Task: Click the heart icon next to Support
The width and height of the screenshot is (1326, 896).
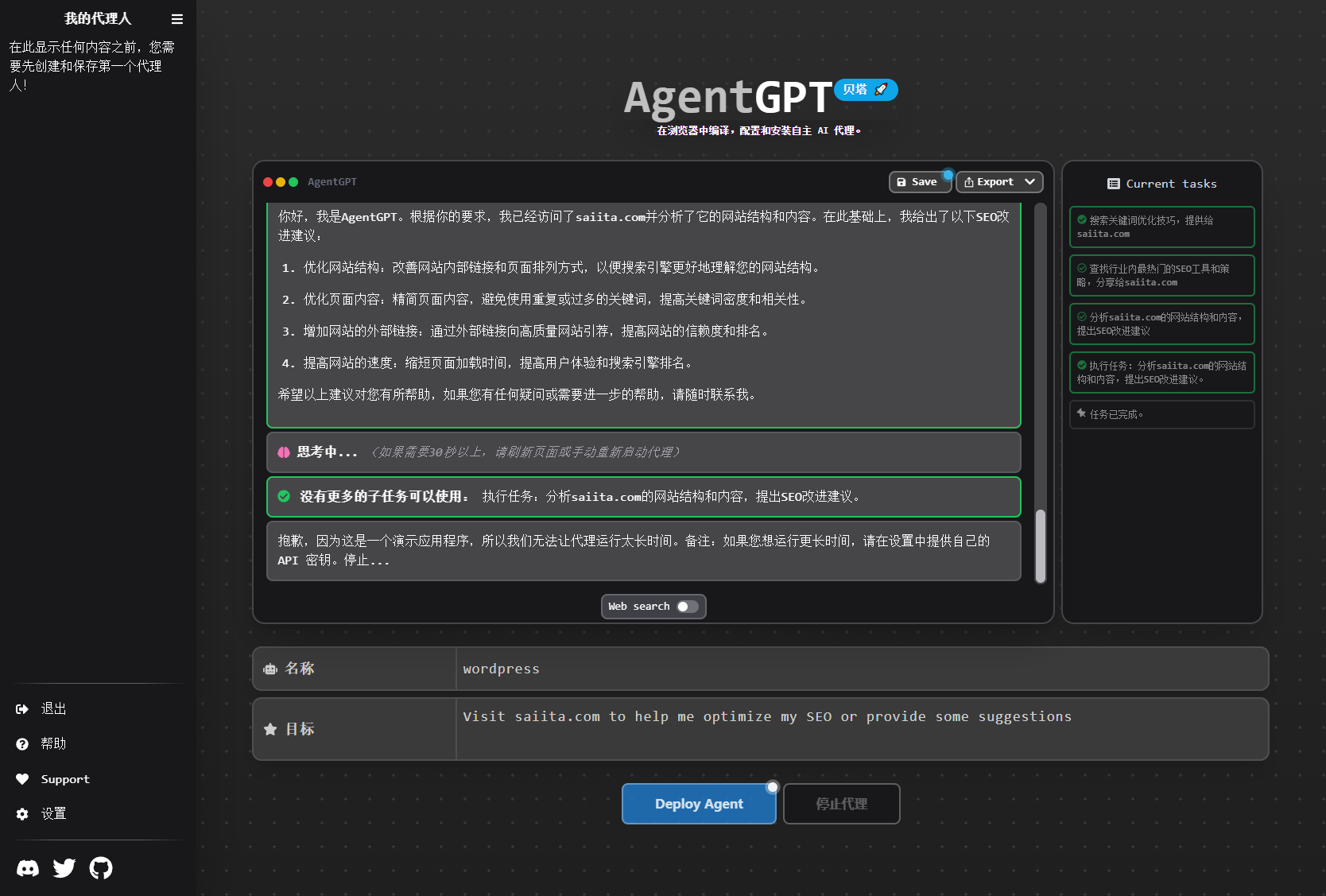Action: point(22,779)
